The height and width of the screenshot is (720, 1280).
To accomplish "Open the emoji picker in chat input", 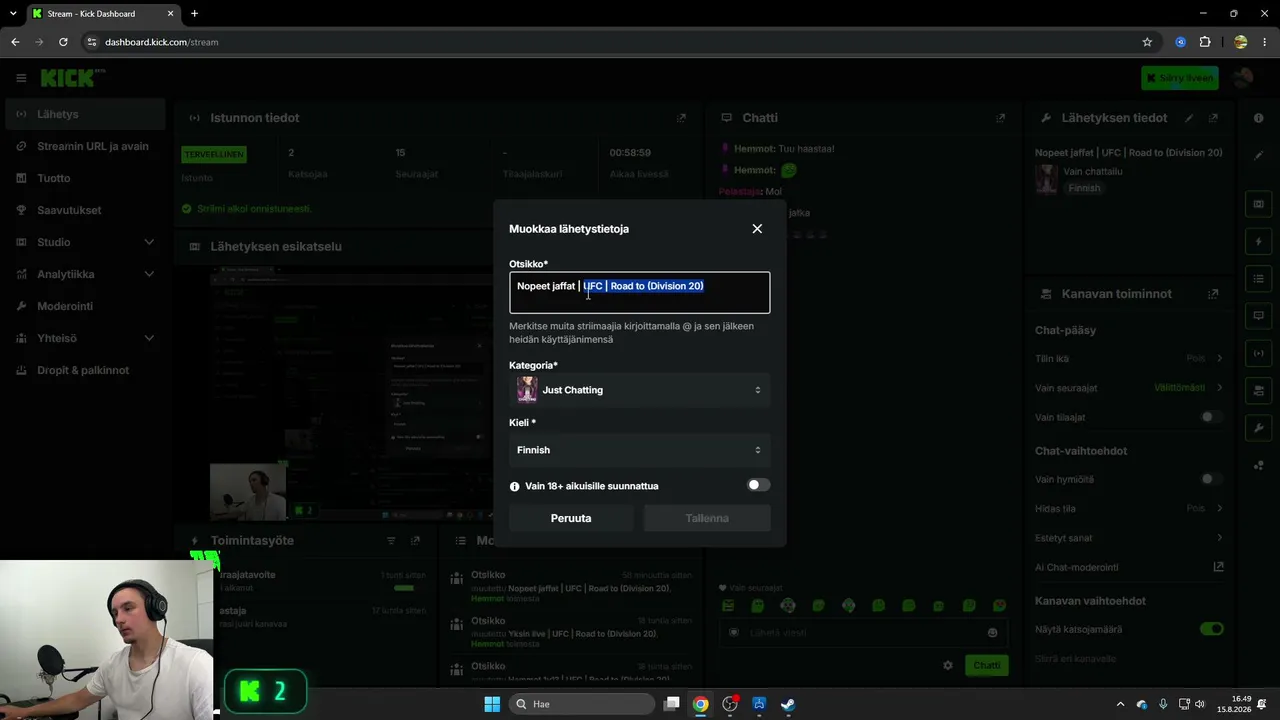I will [992, 633].
